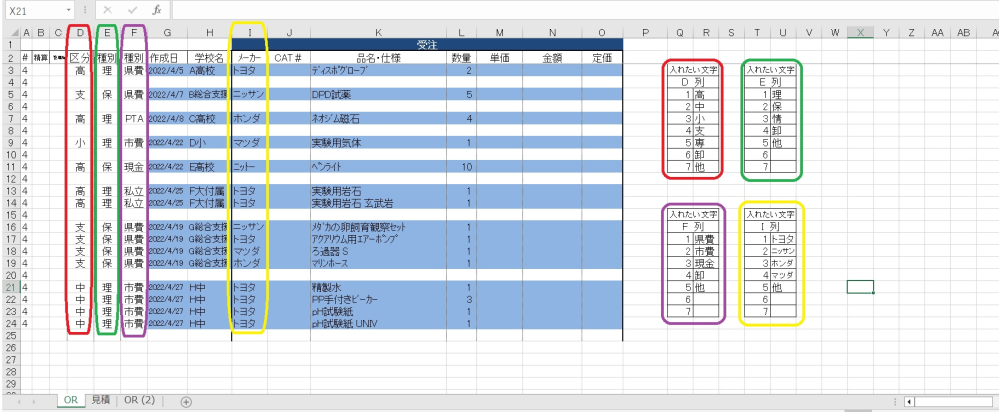Click the 金額 header cell

pyautogui.click(x=552, y=57)
